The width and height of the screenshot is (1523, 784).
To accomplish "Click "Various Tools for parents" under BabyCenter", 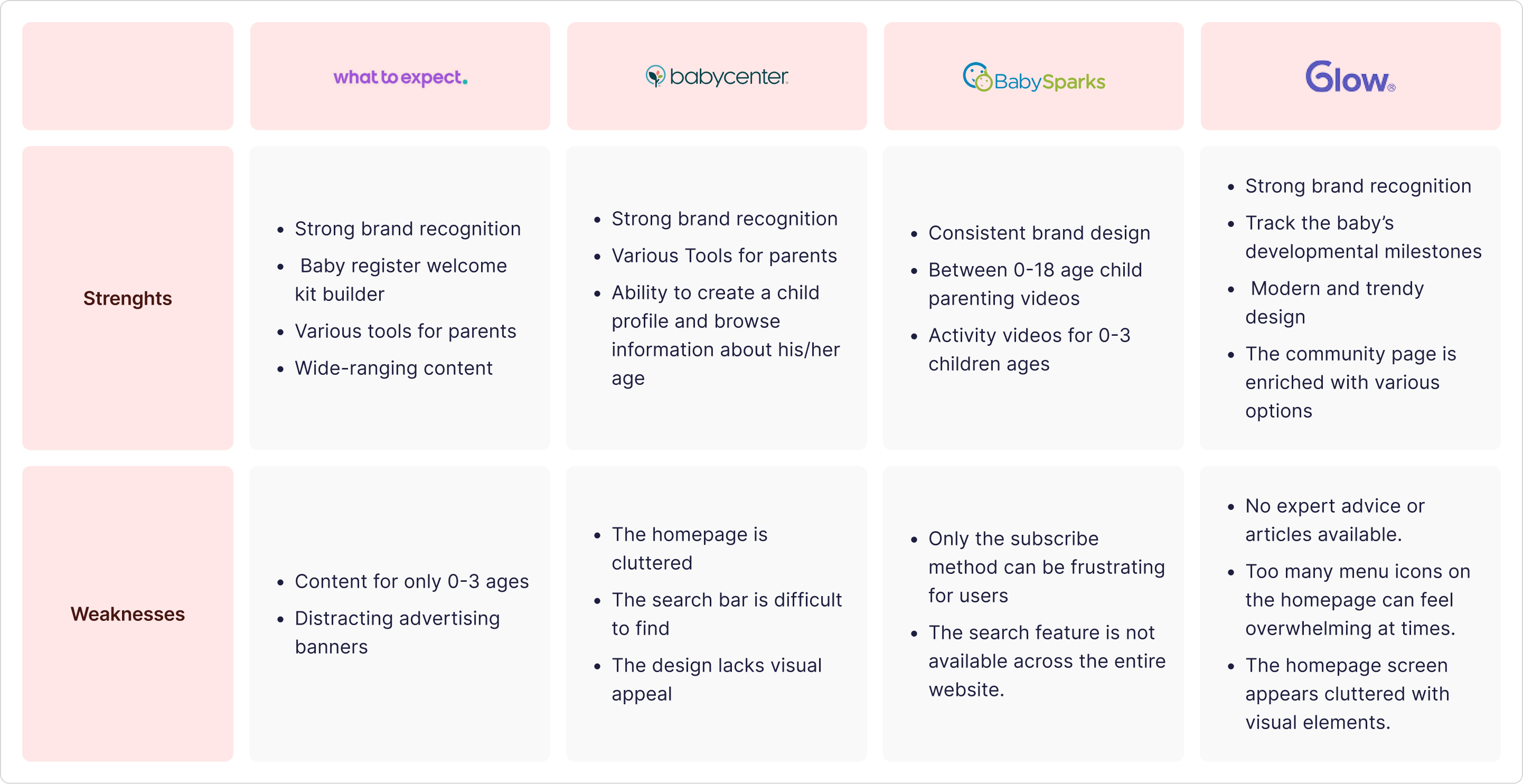I will pyautogui.click(x=723, y=256).
